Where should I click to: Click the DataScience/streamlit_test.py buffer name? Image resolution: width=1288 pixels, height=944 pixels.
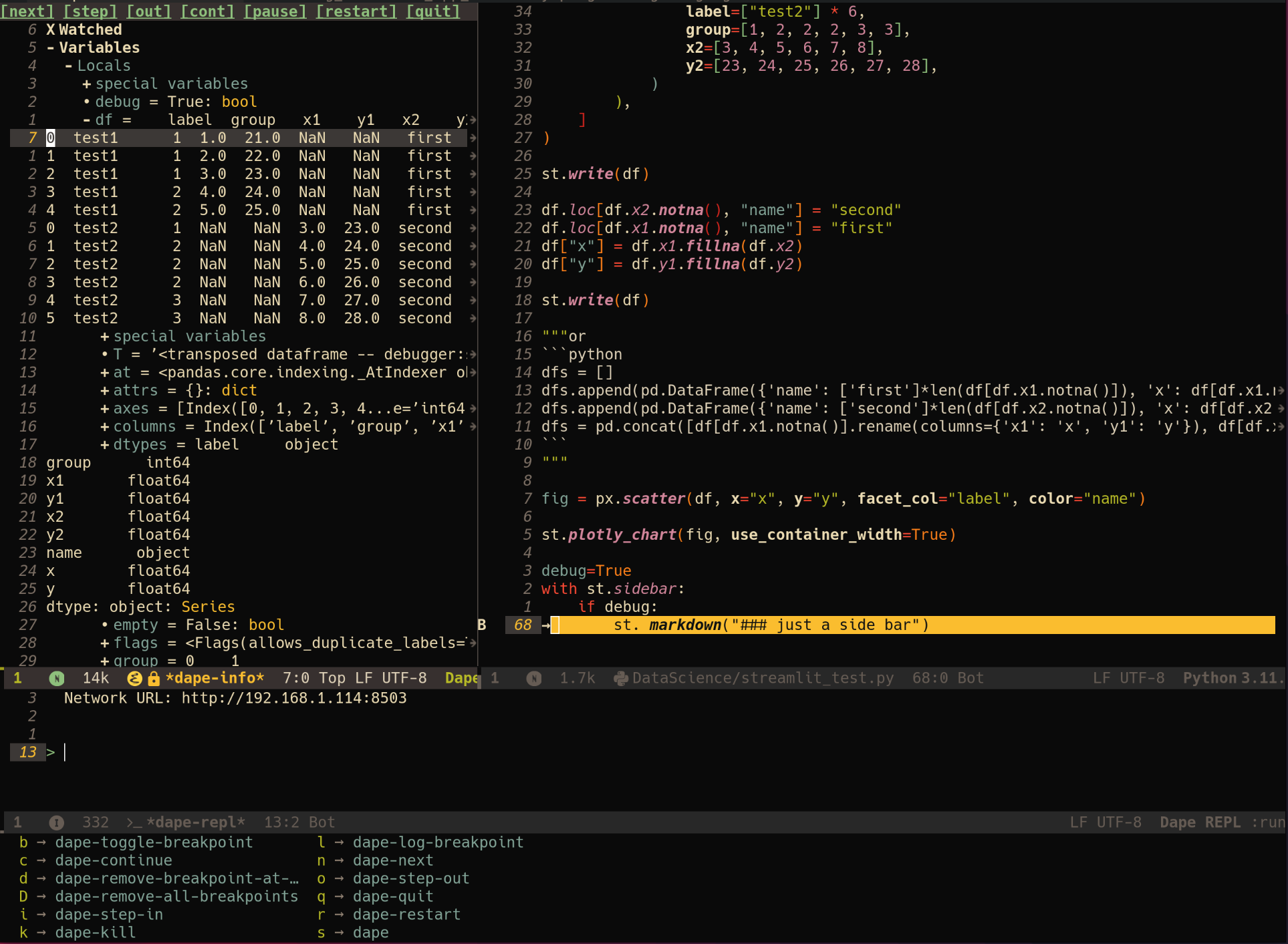pyautogui.click(x=763, y=678)
